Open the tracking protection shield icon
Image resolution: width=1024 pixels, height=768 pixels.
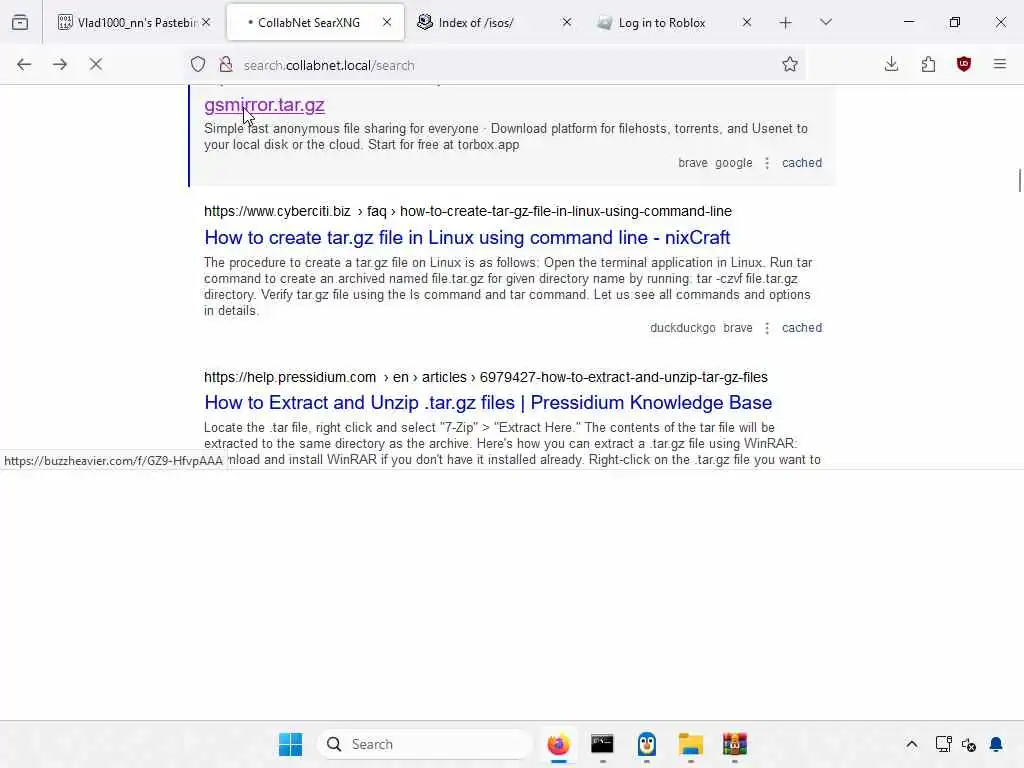click(x=198, y=65)
